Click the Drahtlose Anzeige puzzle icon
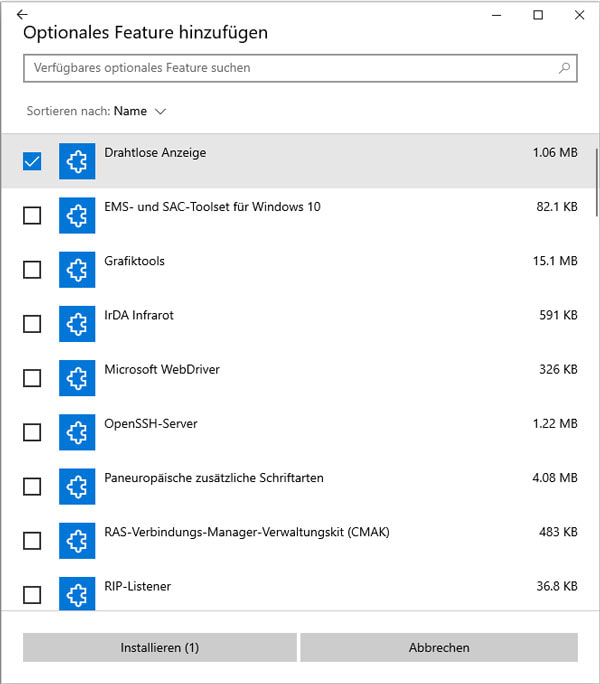Image resolution: width=600 pixels, height=684 pixels. 76,161
